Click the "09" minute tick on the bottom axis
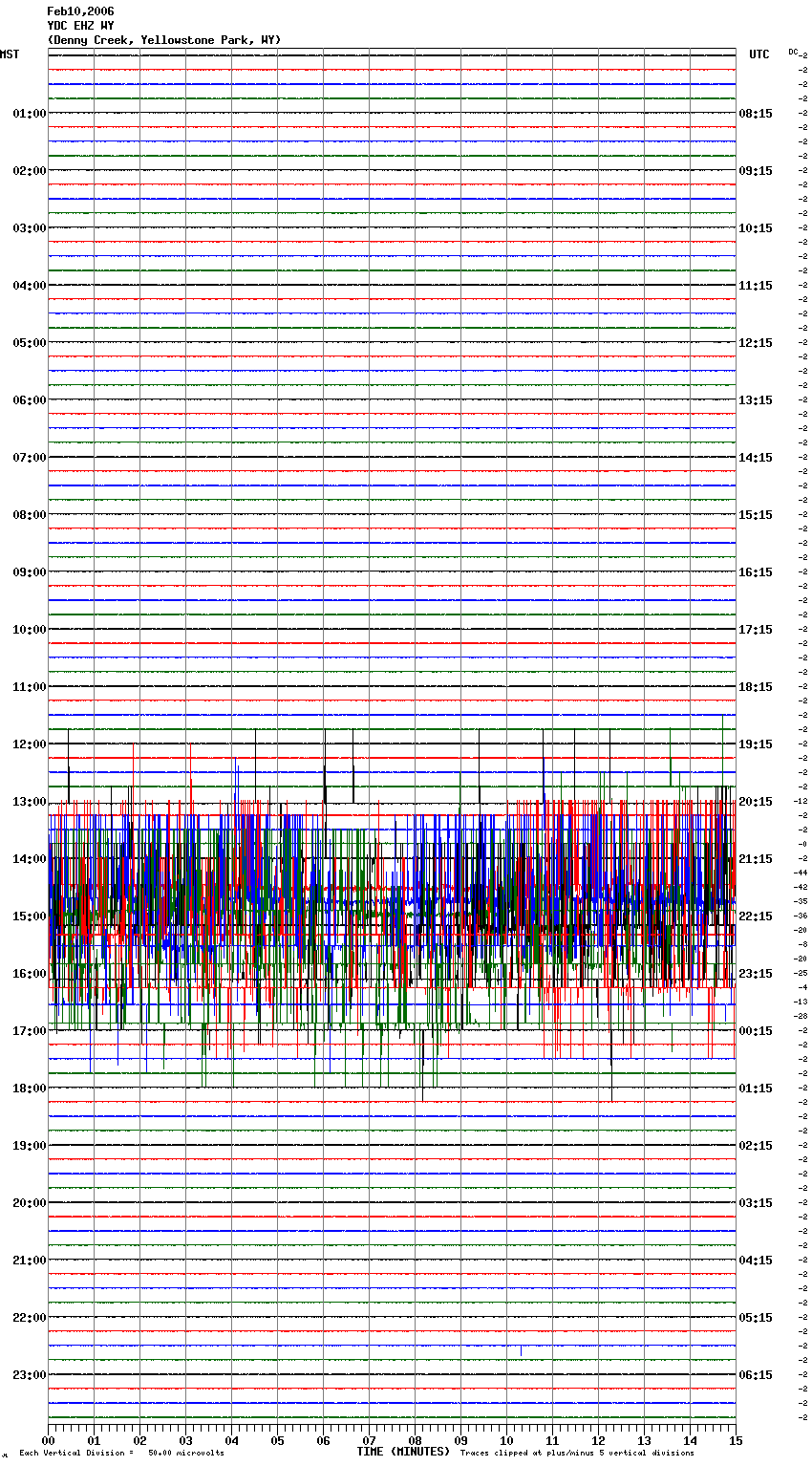This screenshot has height=1466, width=812. 461,1440
